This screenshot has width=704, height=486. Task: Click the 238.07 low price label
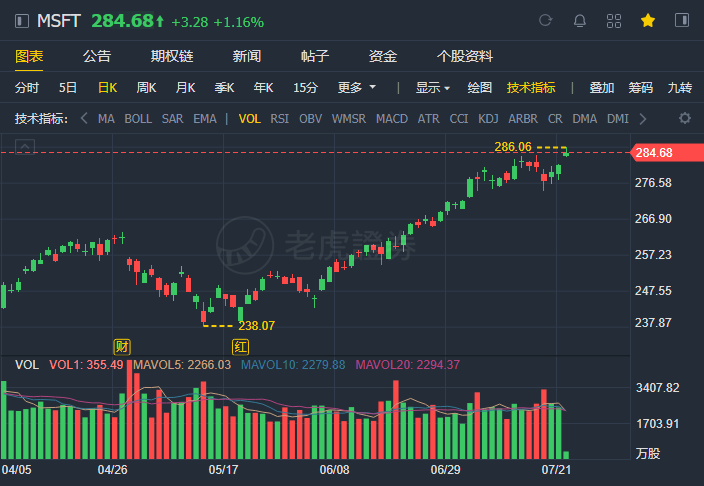[x=256, y=326]
